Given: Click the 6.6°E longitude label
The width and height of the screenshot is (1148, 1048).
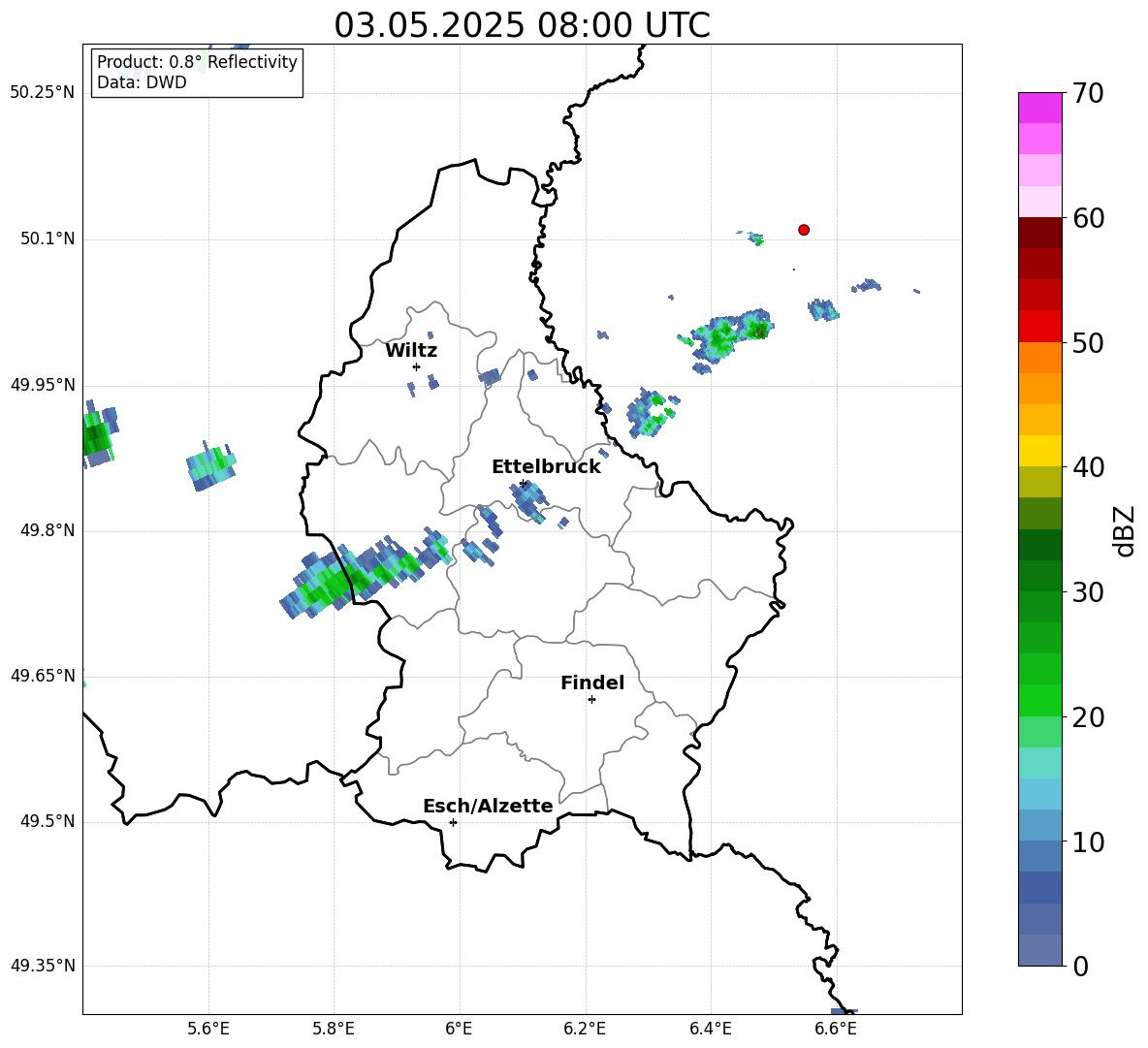Looking at the screenshot, I should (x=836, y=1029).
